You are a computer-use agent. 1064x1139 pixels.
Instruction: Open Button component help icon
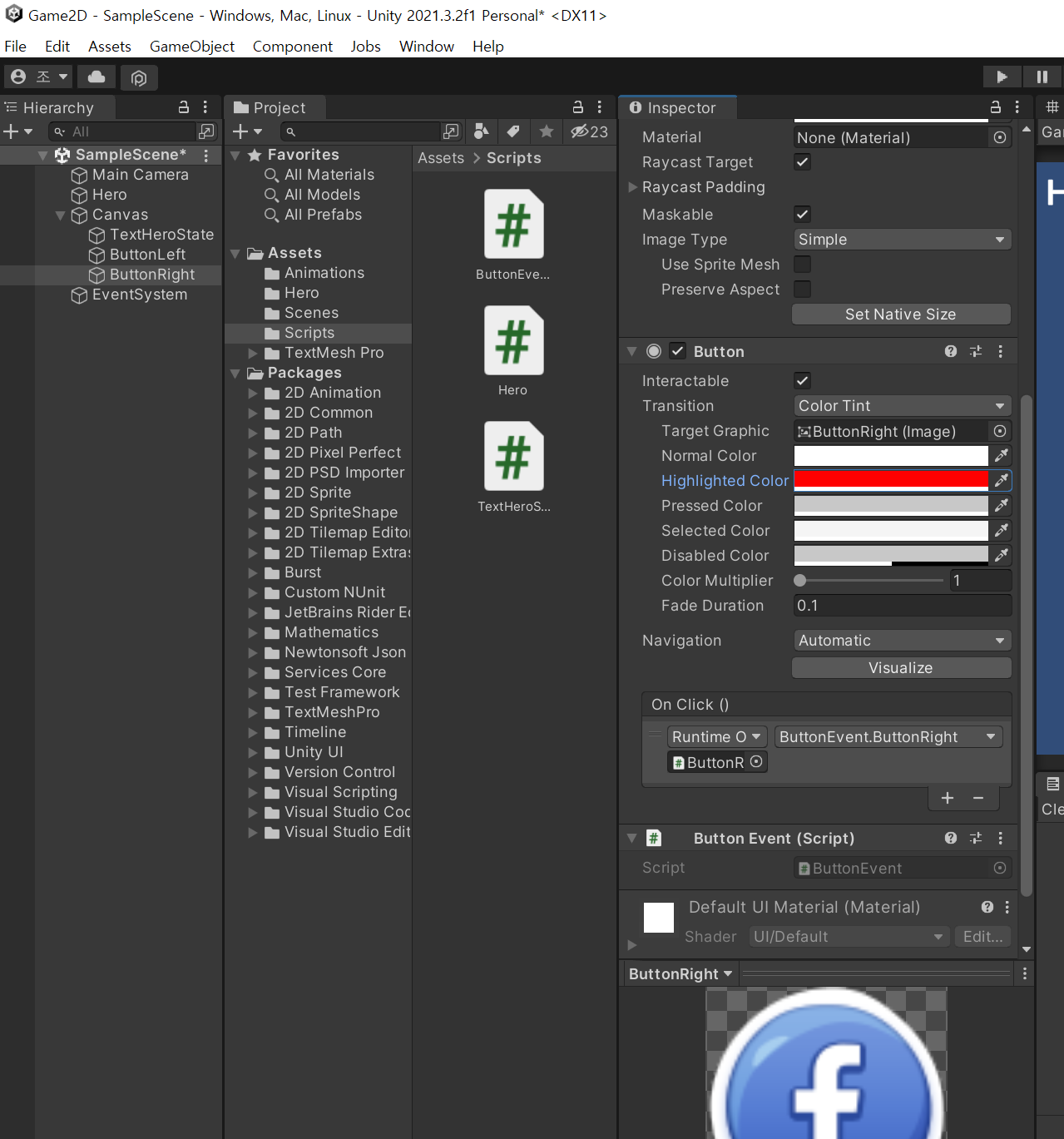951,351
